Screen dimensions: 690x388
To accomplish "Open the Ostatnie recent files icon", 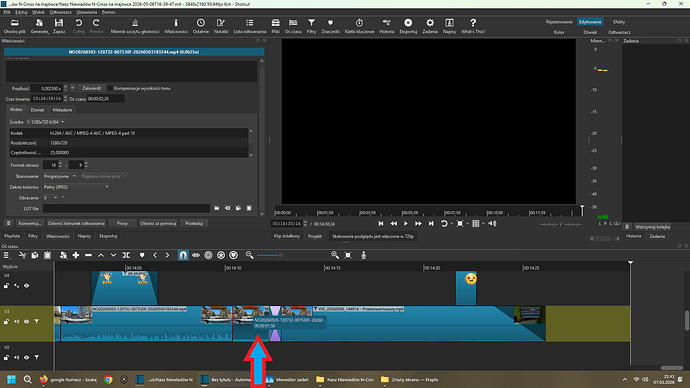I will [201, 26].
